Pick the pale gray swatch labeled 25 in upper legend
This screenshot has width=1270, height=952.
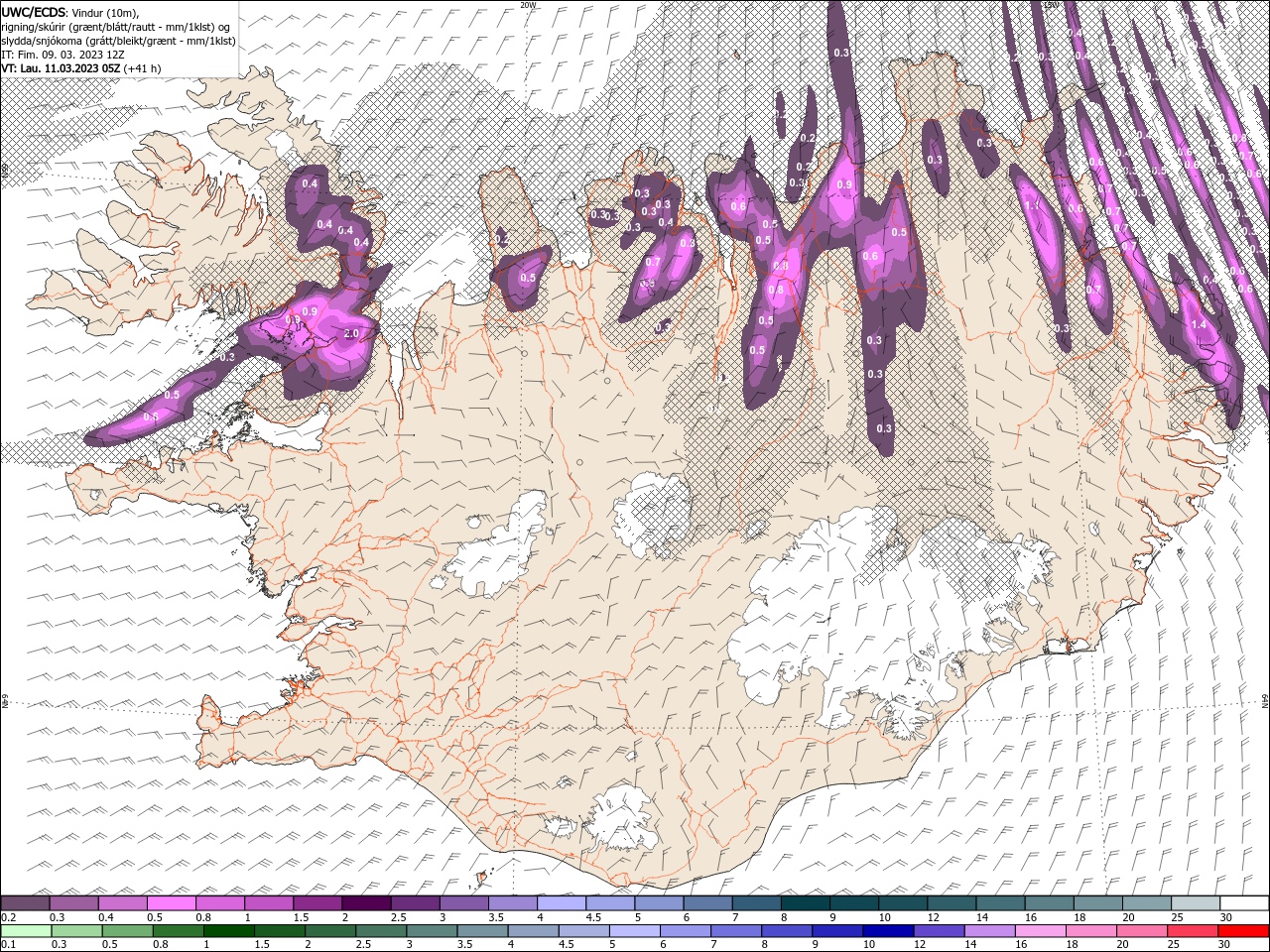click(1195, 902)
